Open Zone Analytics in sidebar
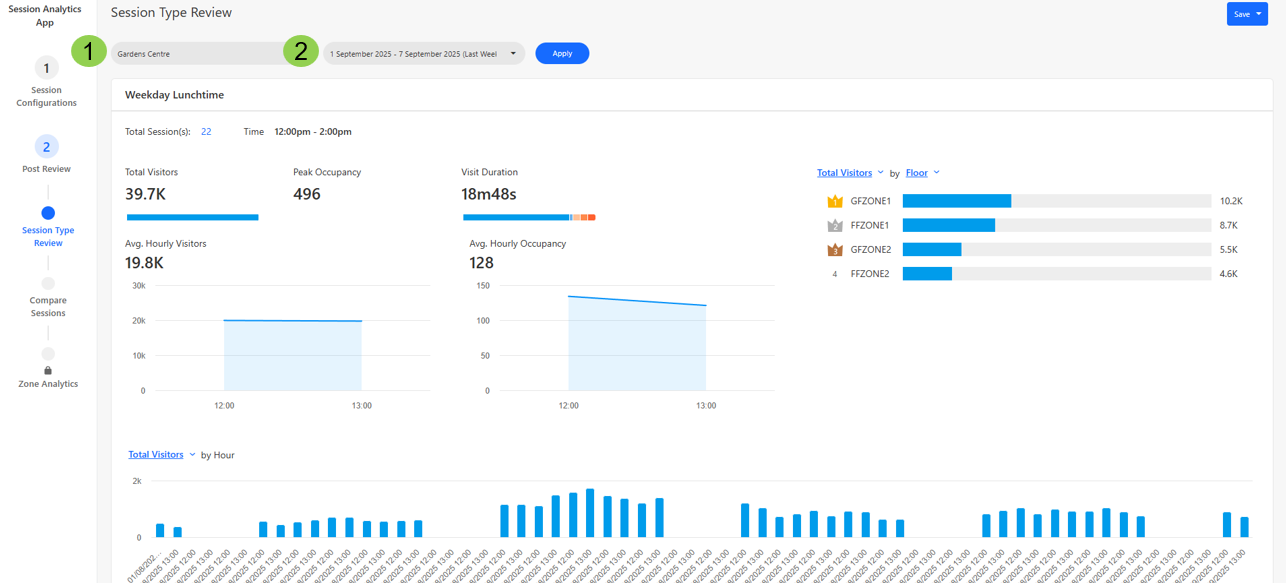Image resolution: width=1286 pixels, height=583 pixels. (48, 384)
